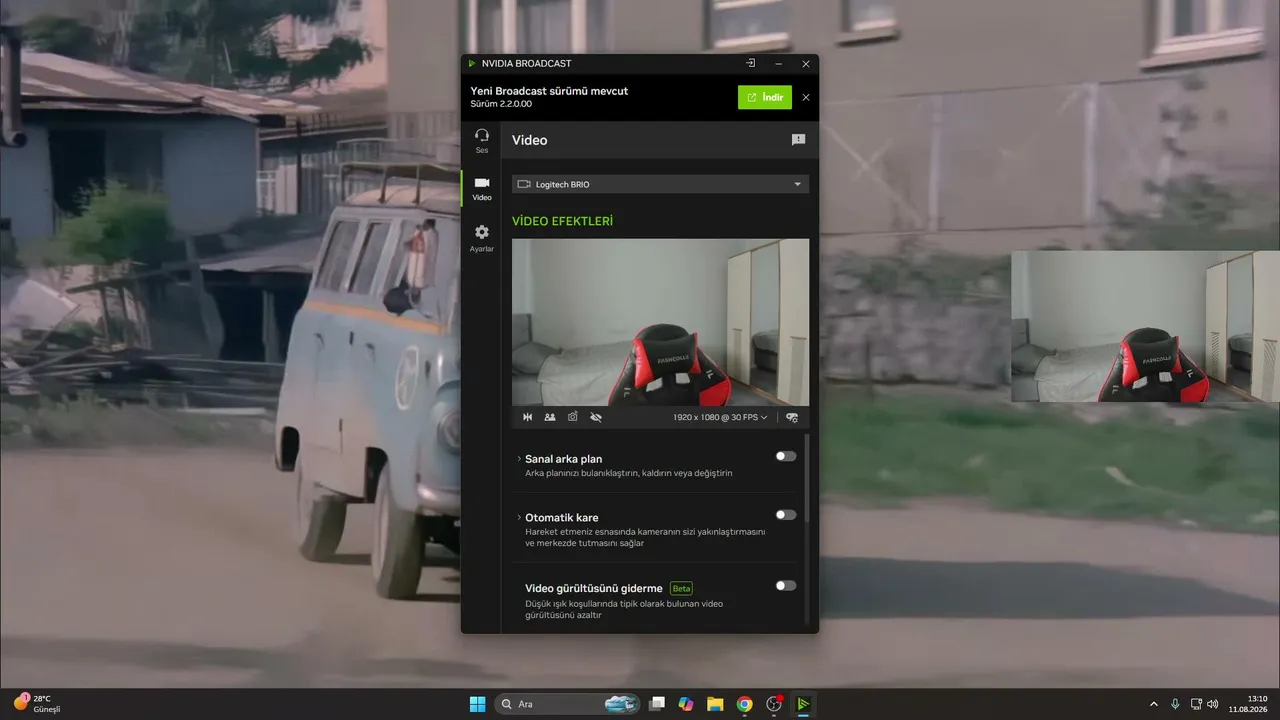This screenshot has width=1280, height=720.
Task: Open the Ayarlar settings section
Action: (x=482, y=238)
